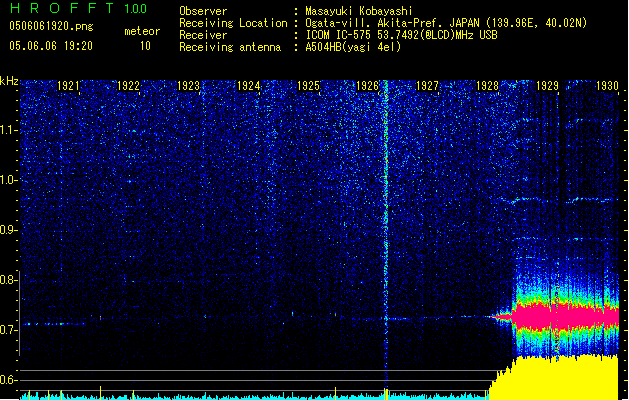Click the 1.0 frequency axis label

click(9, 180)
